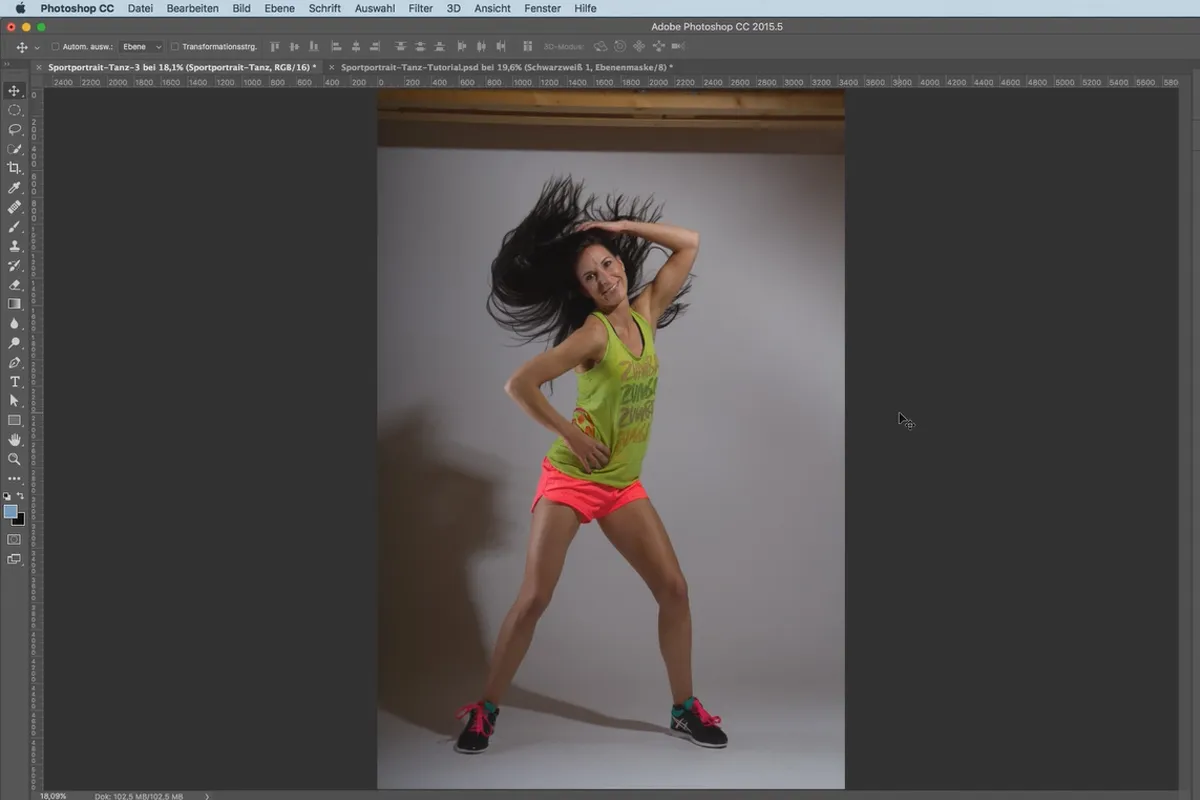Viewport: 1200px width, 800px height.
Task: Click the blue foreground color swatch
Action: tap(10, 511)
